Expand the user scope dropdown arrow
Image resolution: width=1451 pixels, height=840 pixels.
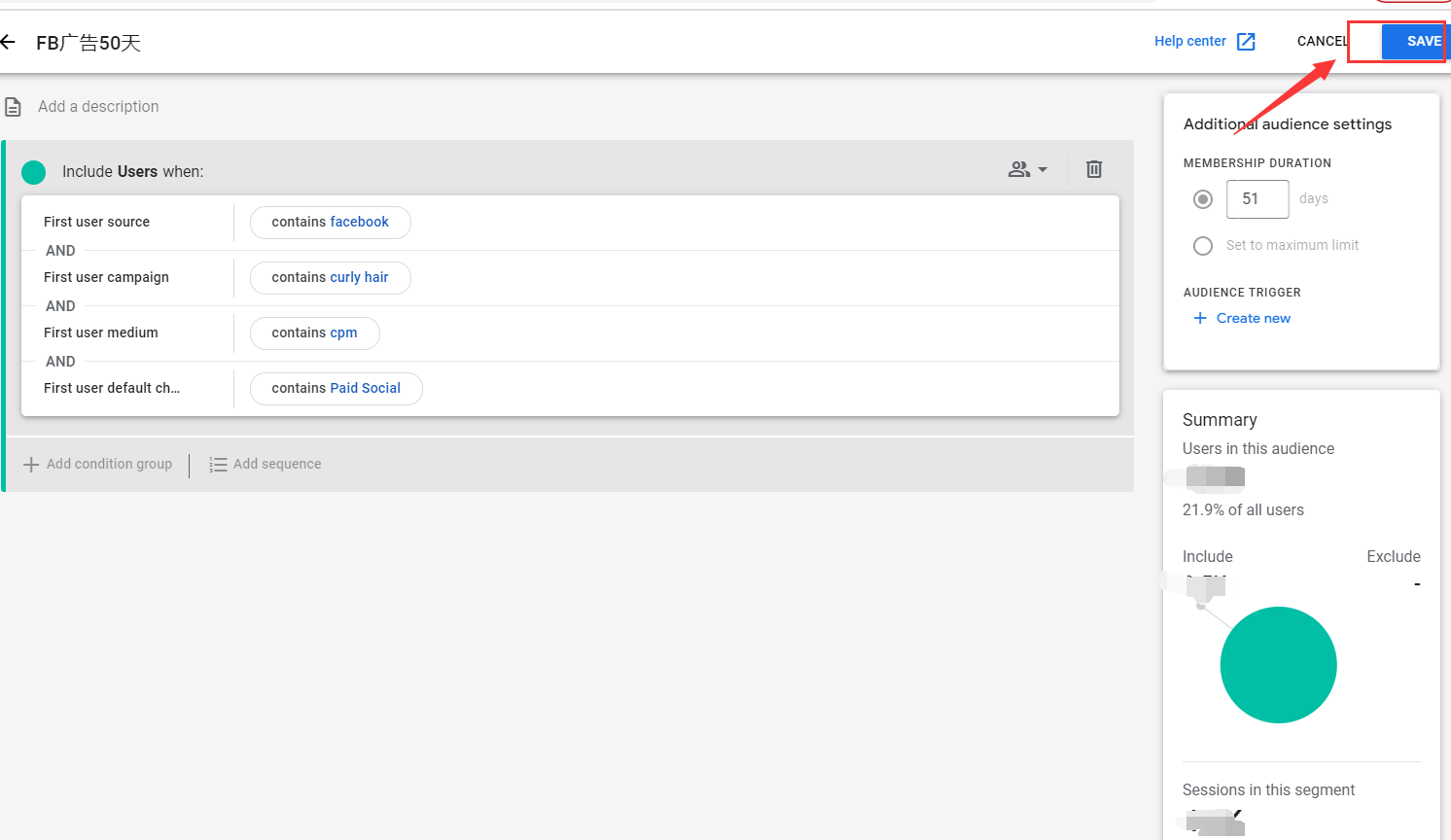1044,169
